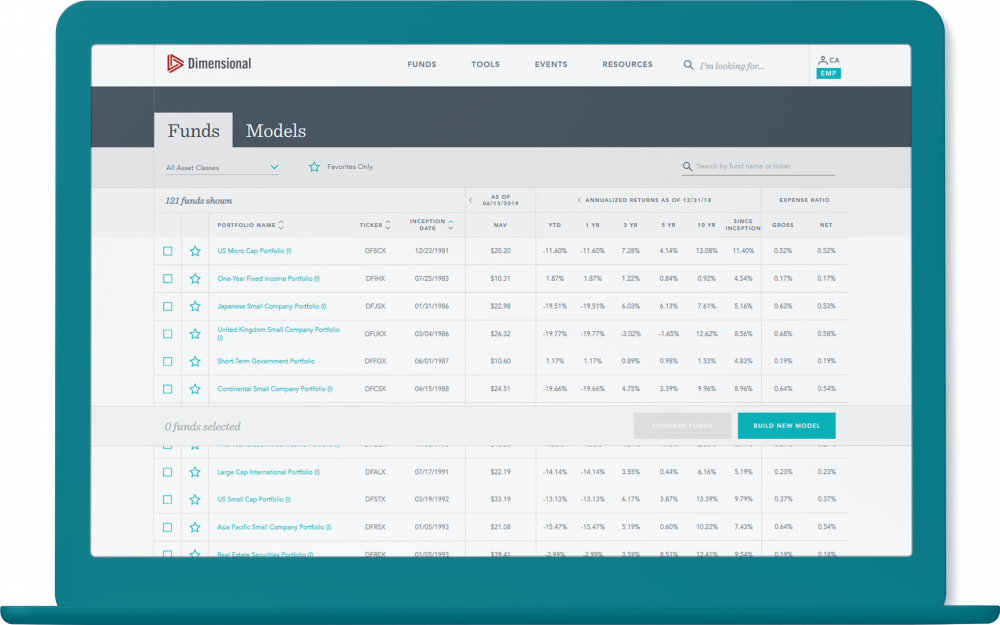Toggle the Favorites Only filter
Image resolution: width=1000 pixels, height=625 pixels.
[x=341, y=167]
